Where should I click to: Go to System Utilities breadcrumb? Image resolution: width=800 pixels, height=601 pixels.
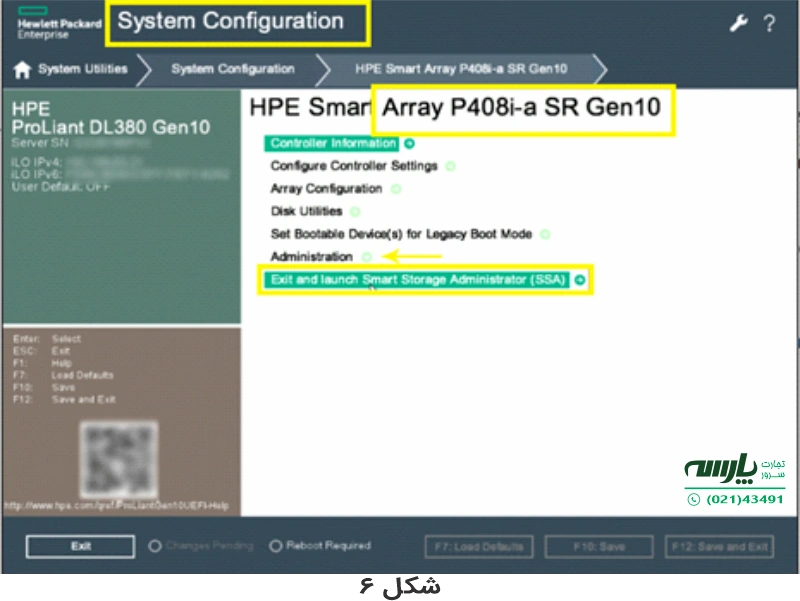tap(82, 70)
